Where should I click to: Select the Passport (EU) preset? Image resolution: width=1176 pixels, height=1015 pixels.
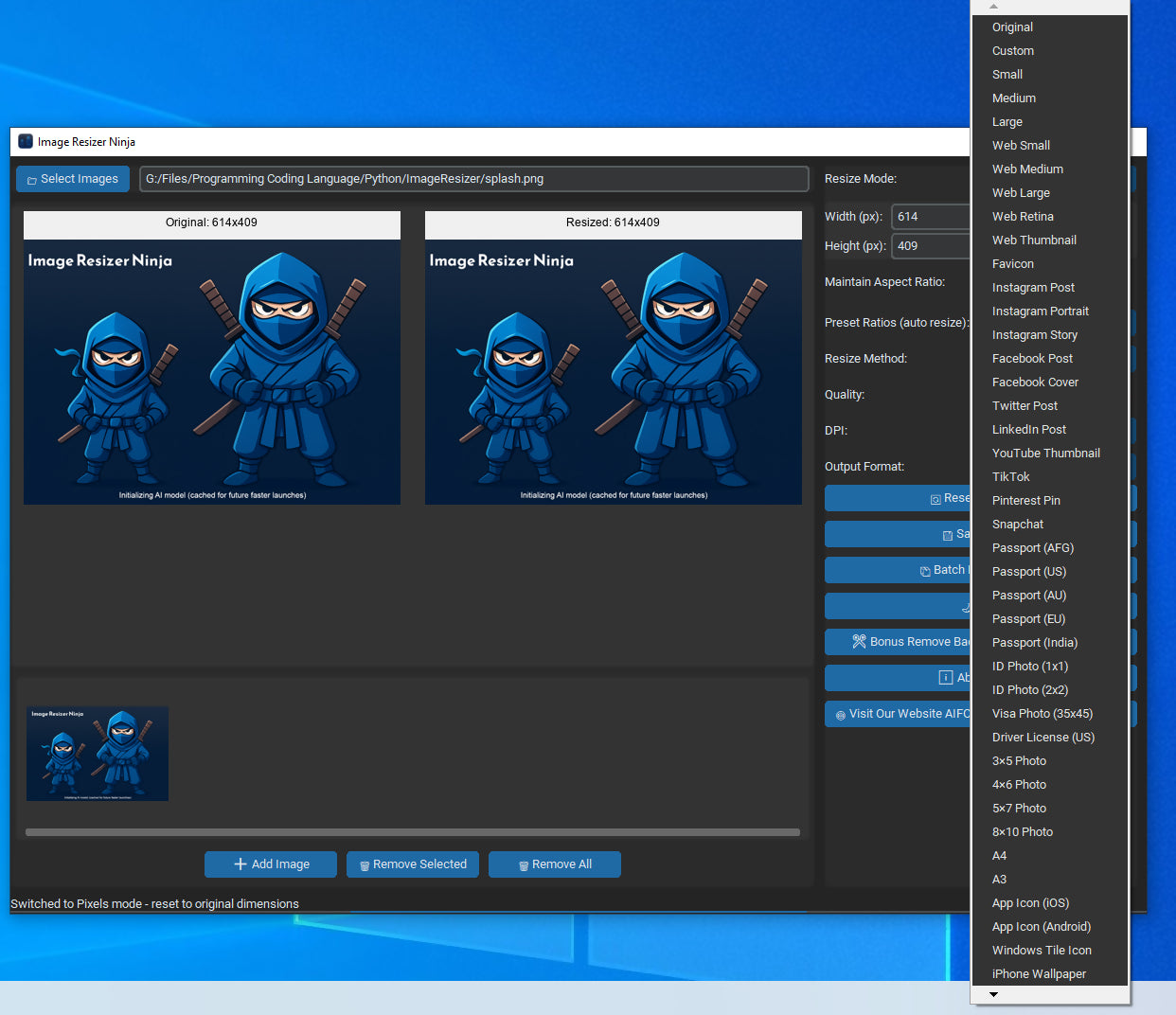tap(1050, 619)
